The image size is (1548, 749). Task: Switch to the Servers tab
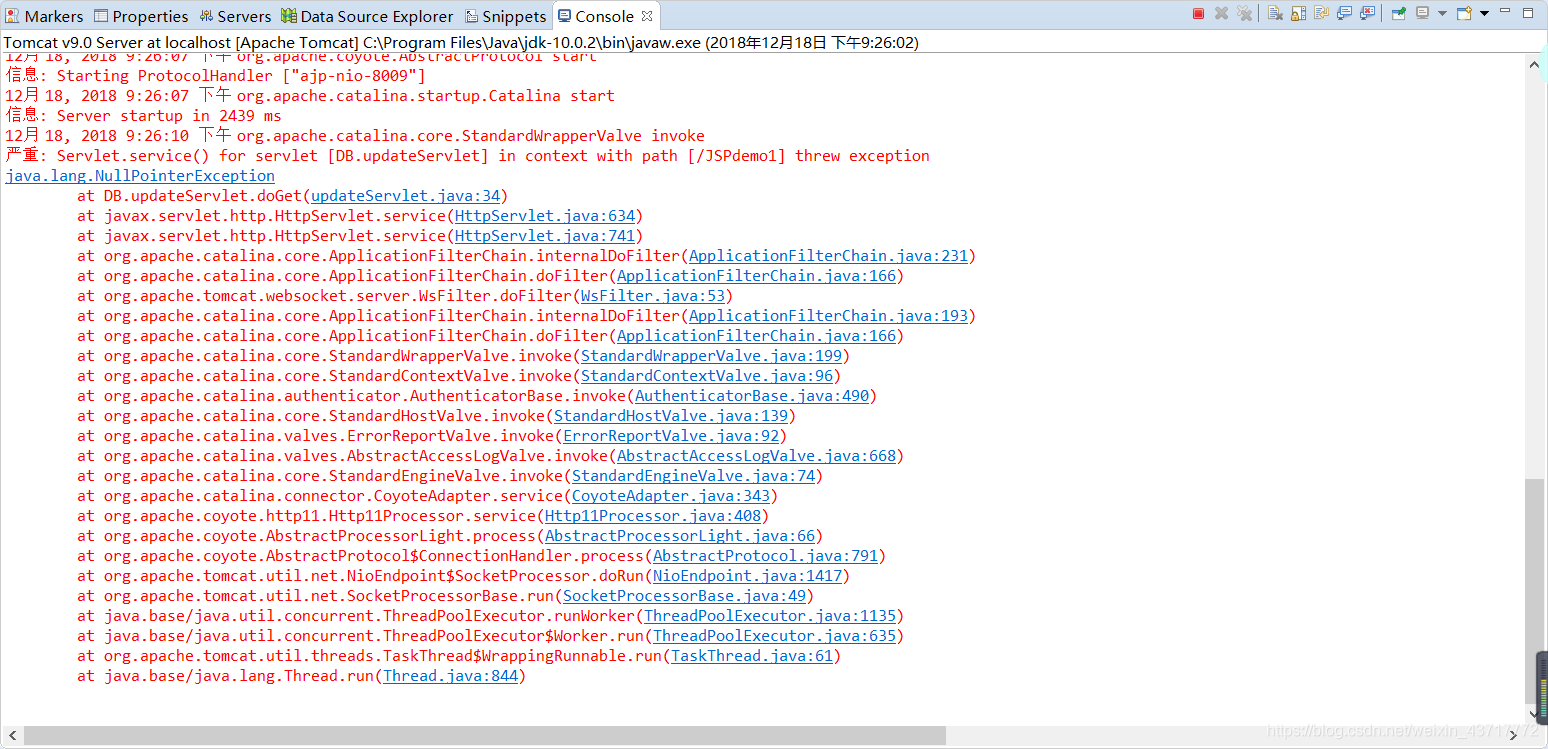[x=235, y=16]
